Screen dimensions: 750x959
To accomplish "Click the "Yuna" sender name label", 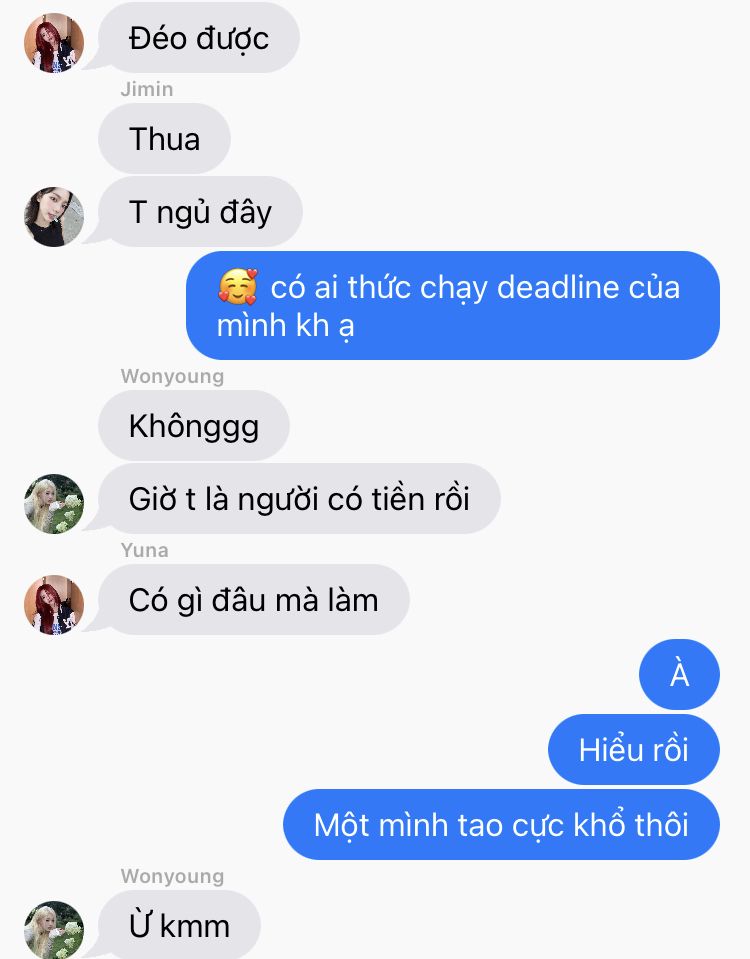I will (x=144, y=550).
